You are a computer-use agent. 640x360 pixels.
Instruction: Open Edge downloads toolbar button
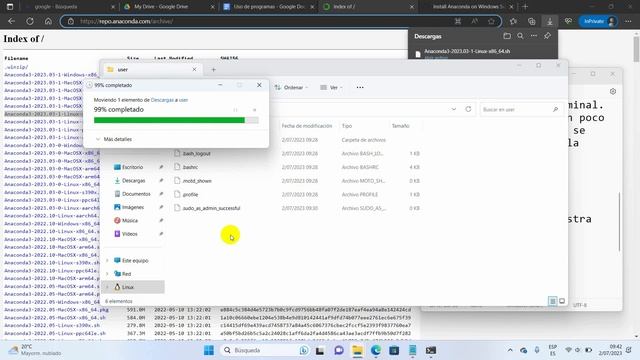549,21
